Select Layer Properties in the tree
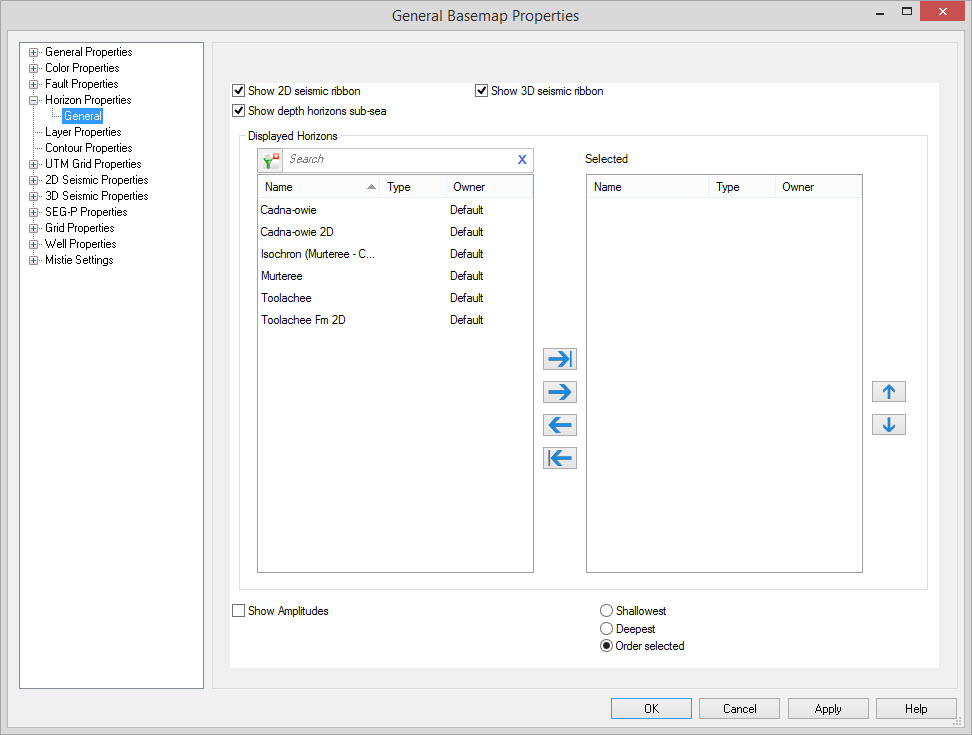This screenshot has width=972, height=735. click(83, 132)
